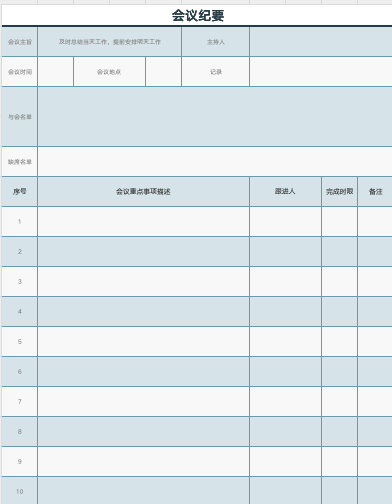Click the 记录 label cell
Screen dimensions: 392x504
click(x=216, y=72)
